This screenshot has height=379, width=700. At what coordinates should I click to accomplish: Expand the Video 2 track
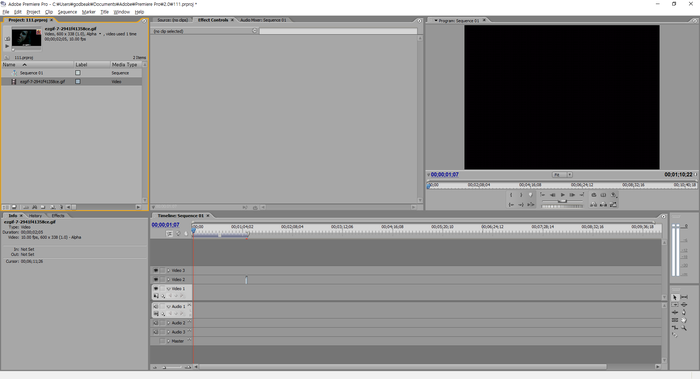(168, 279)
